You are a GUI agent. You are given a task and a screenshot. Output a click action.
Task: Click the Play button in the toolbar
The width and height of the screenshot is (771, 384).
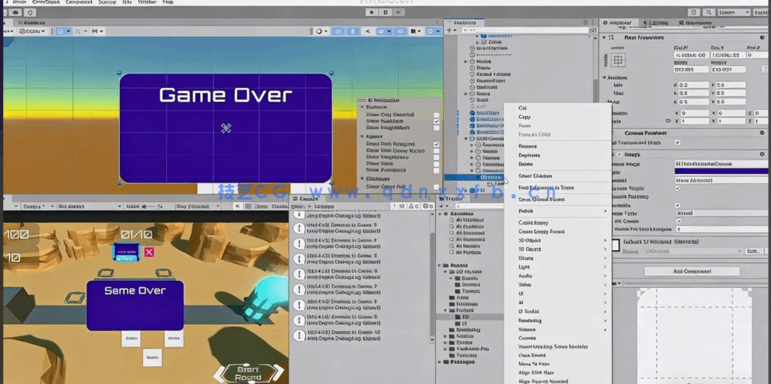(373, 12)
